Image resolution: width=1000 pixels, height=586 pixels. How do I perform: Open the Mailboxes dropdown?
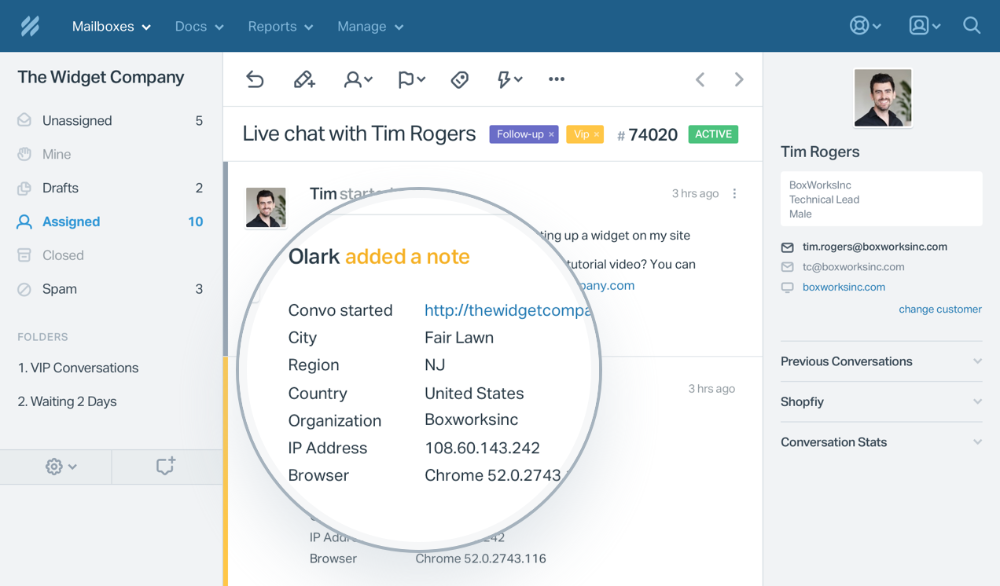[x=110, y=26]
